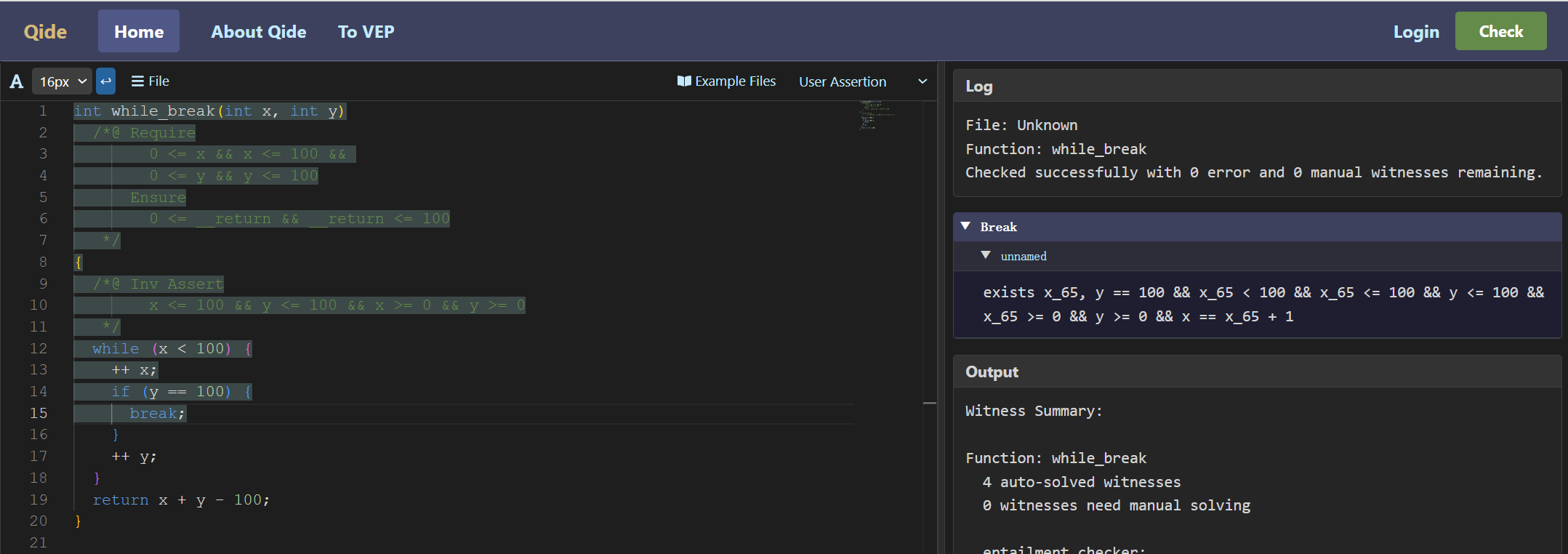Click the Break section title
The image size is (1568, 554).
(x=998, y=227)
